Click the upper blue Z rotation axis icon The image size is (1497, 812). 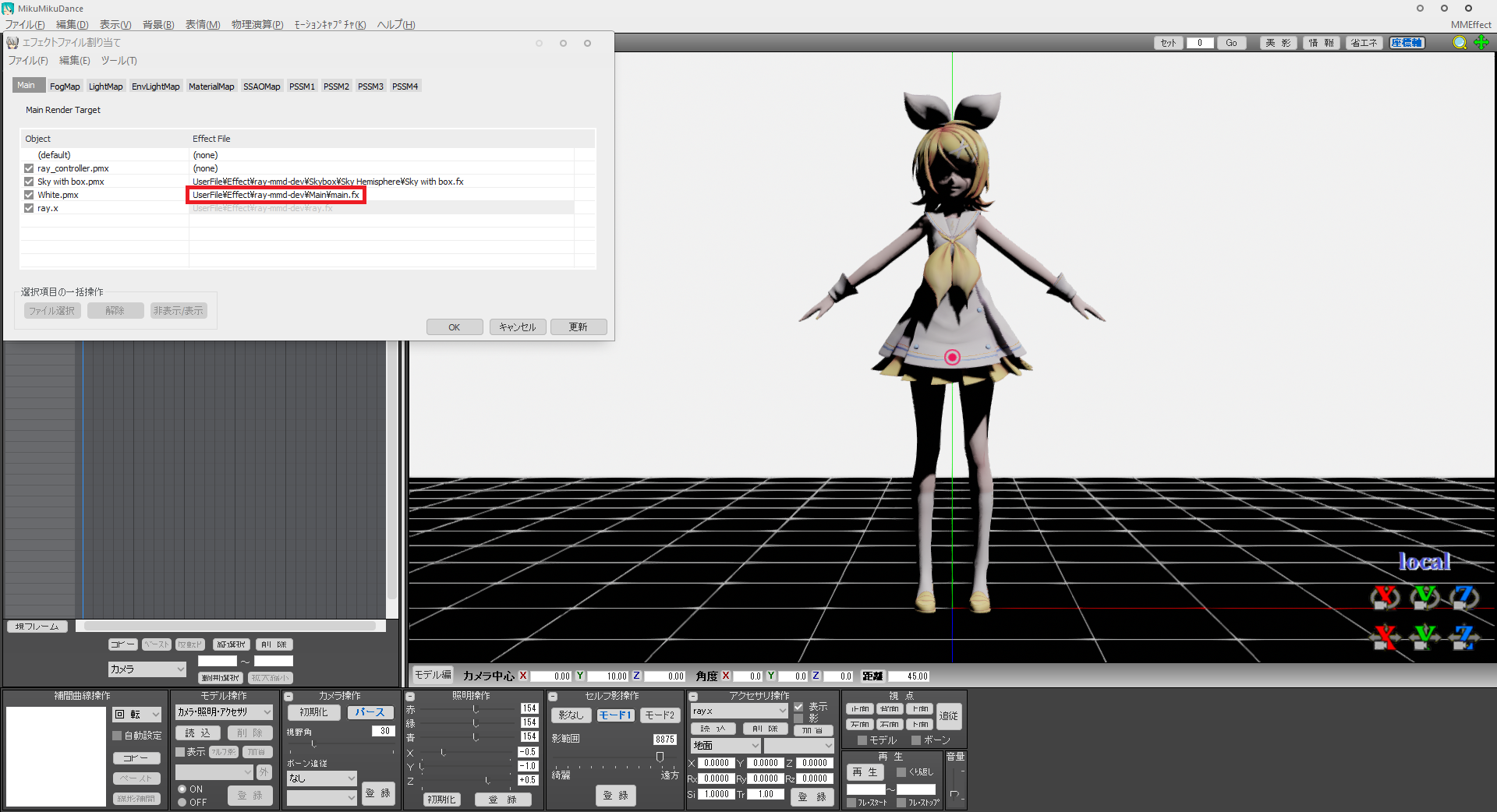tap(1464, 598)
